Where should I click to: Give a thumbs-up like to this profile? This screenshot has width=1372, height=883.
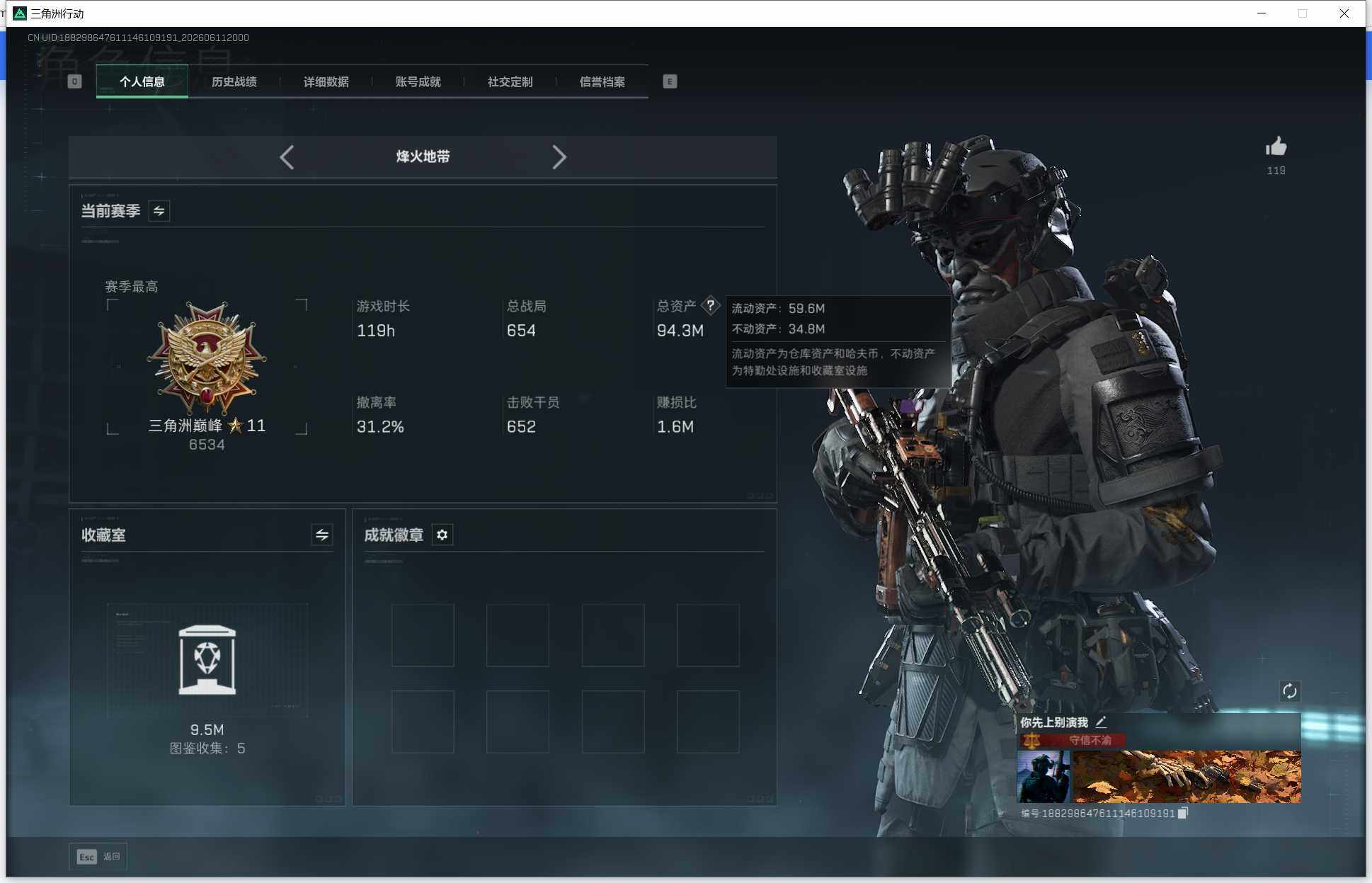pyautogui.click(x=1276, y=147)
